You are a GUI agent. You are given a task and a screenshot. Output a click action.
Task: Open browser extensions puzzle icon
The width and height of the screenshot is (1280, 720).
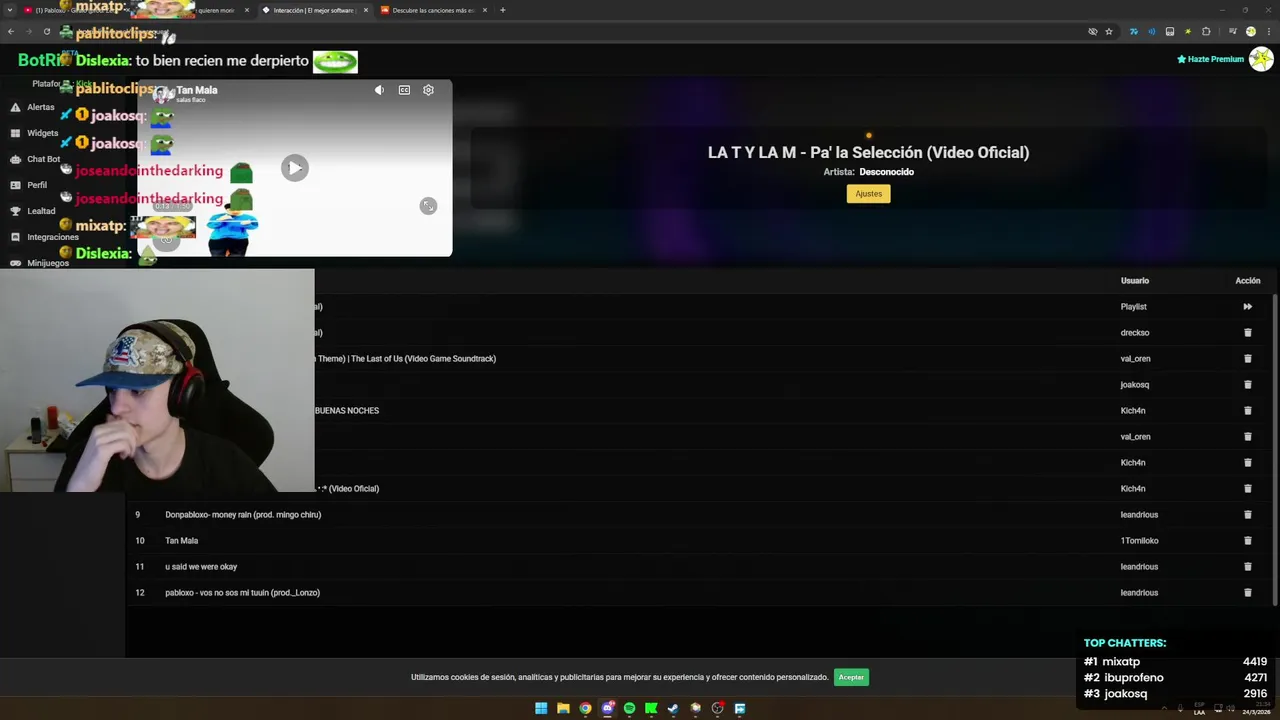tap(1206, 31)
